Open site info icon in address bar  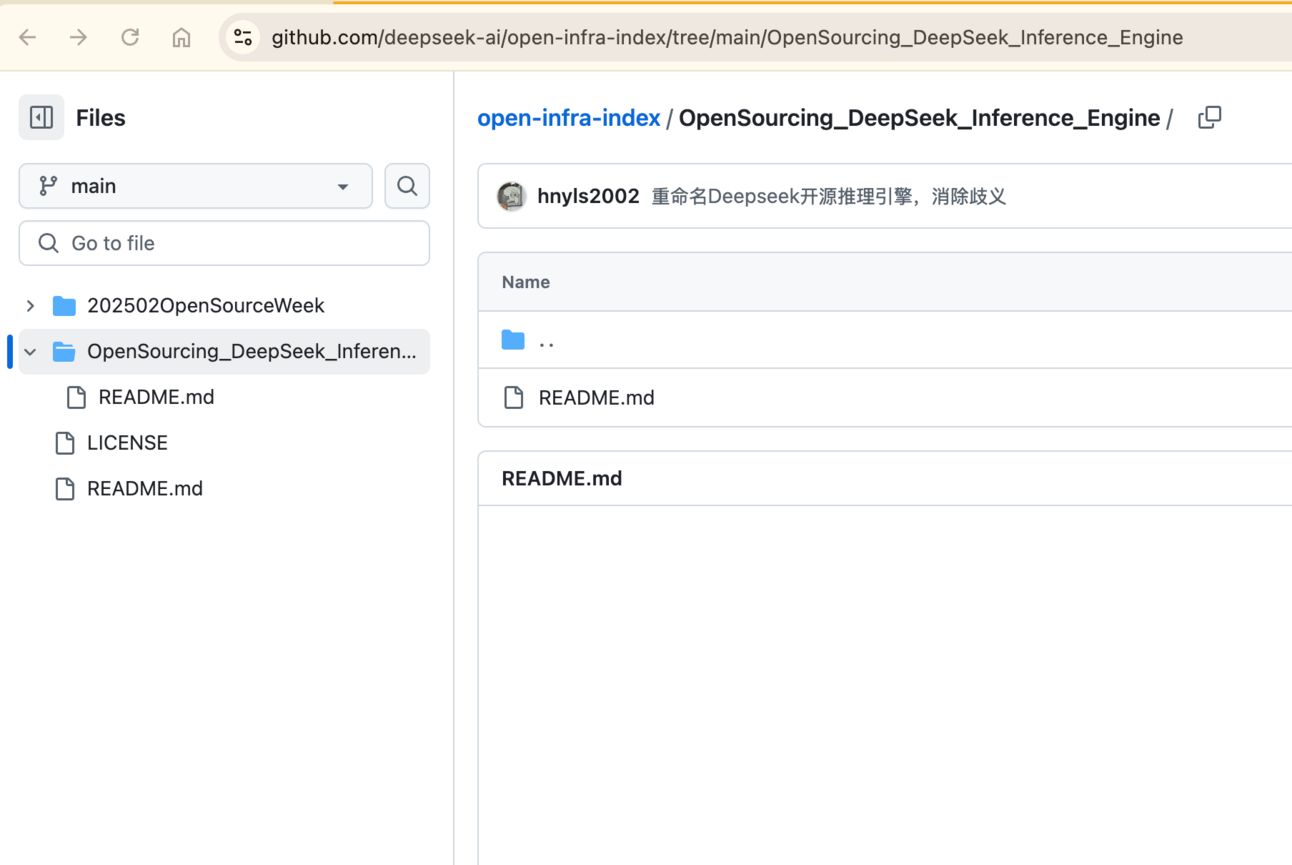point(243,37)
